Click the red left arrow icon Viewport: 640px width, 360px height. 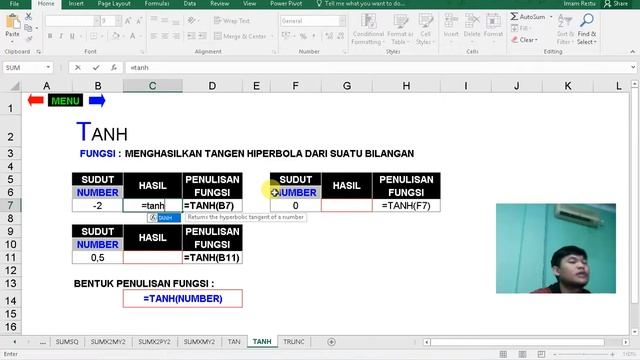click(x=36, y=100)
